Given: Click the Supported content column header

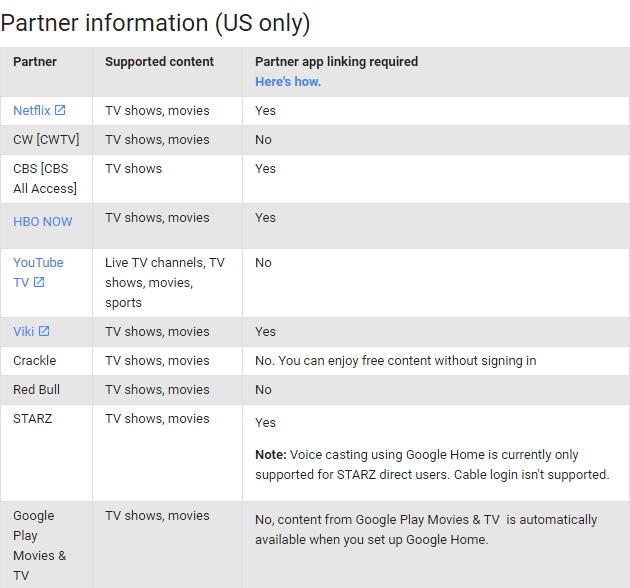Looking at the screenshot, I should pyautogui.click(x=159, y=62).
